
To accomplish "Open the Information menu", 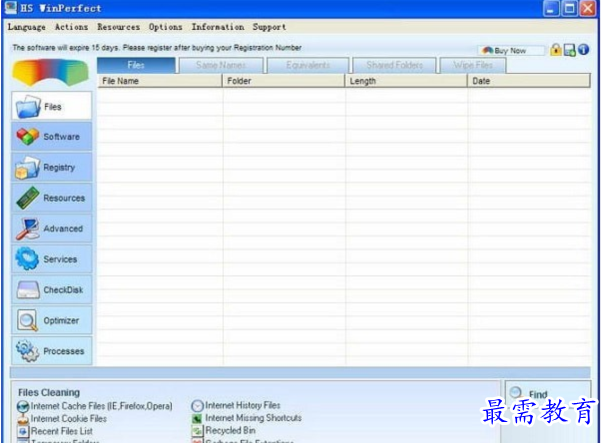I will pos(218,27).
